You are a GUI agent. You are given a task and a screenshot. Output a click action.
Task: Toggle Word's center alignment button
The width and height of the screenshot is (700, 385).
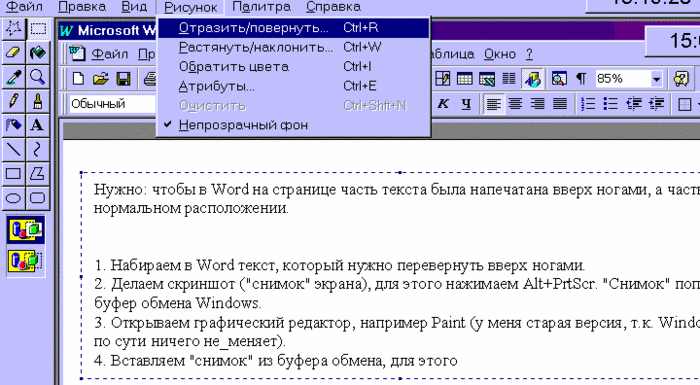(515, 104)
